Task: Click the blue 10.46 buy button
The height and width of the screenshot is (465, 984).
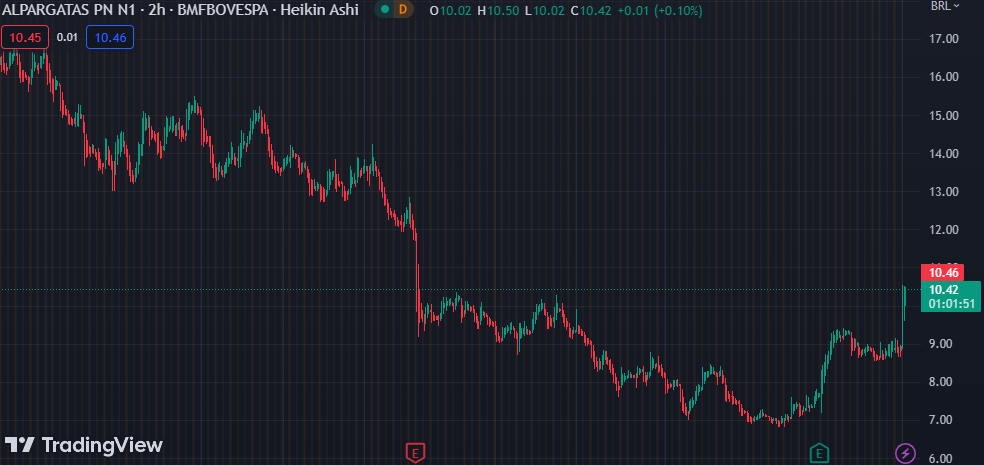Action: click(x=110, y=38)
